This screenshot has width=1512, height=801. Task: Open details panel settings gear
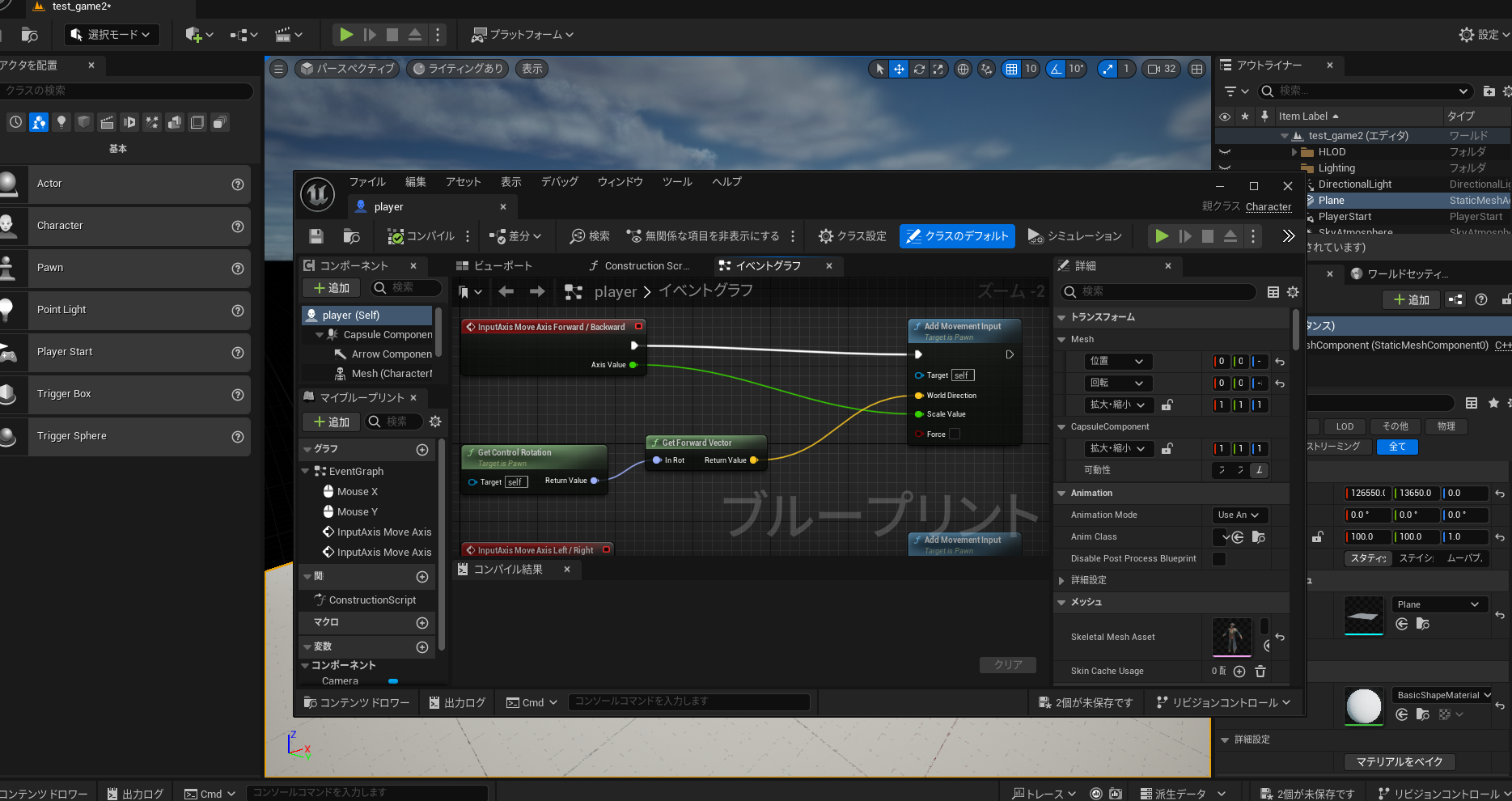pyautogui.click(x=1293, y=292)
